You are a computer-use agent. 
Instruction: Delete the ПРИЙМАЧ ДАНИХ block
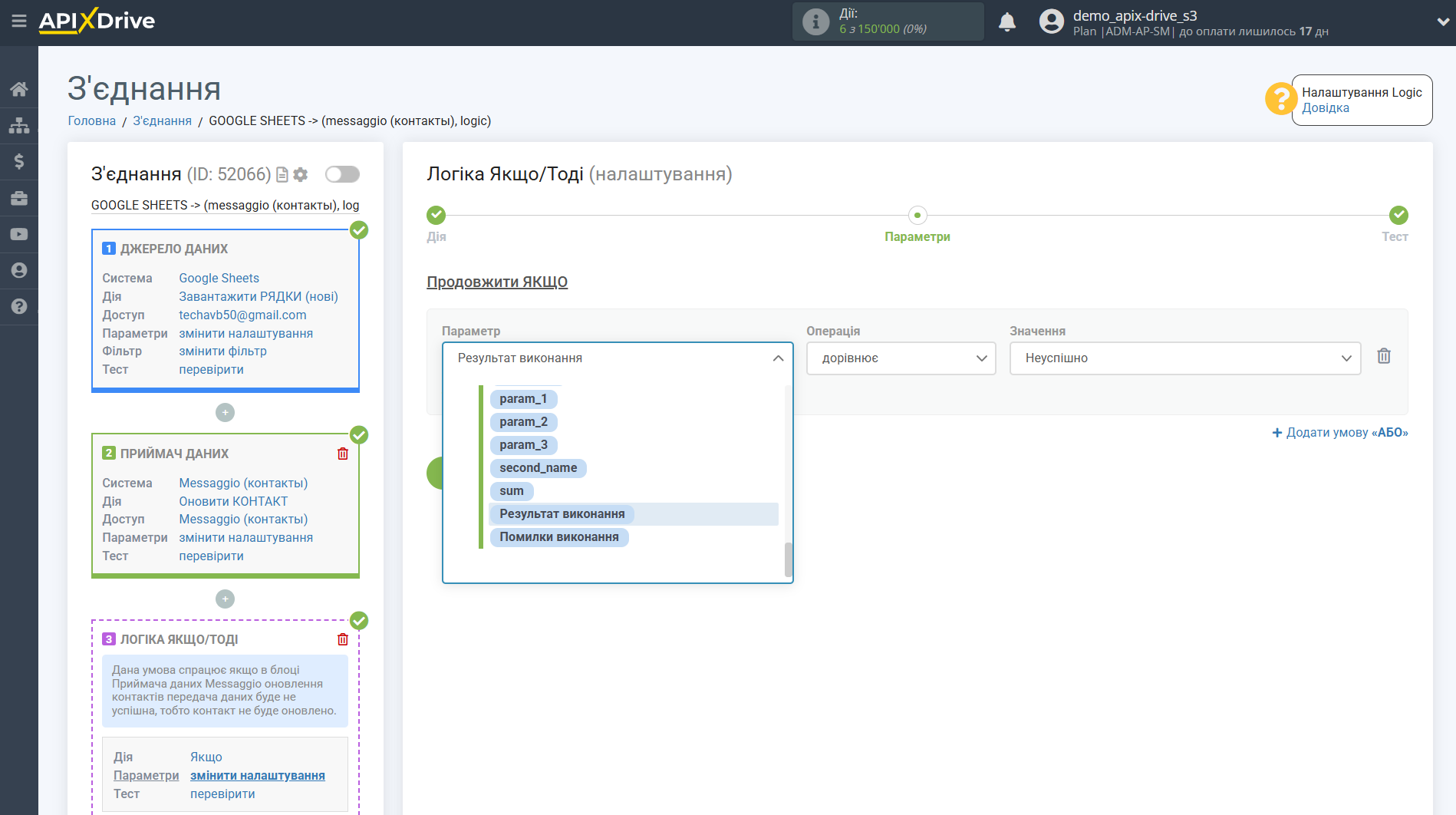click(343, 454)
